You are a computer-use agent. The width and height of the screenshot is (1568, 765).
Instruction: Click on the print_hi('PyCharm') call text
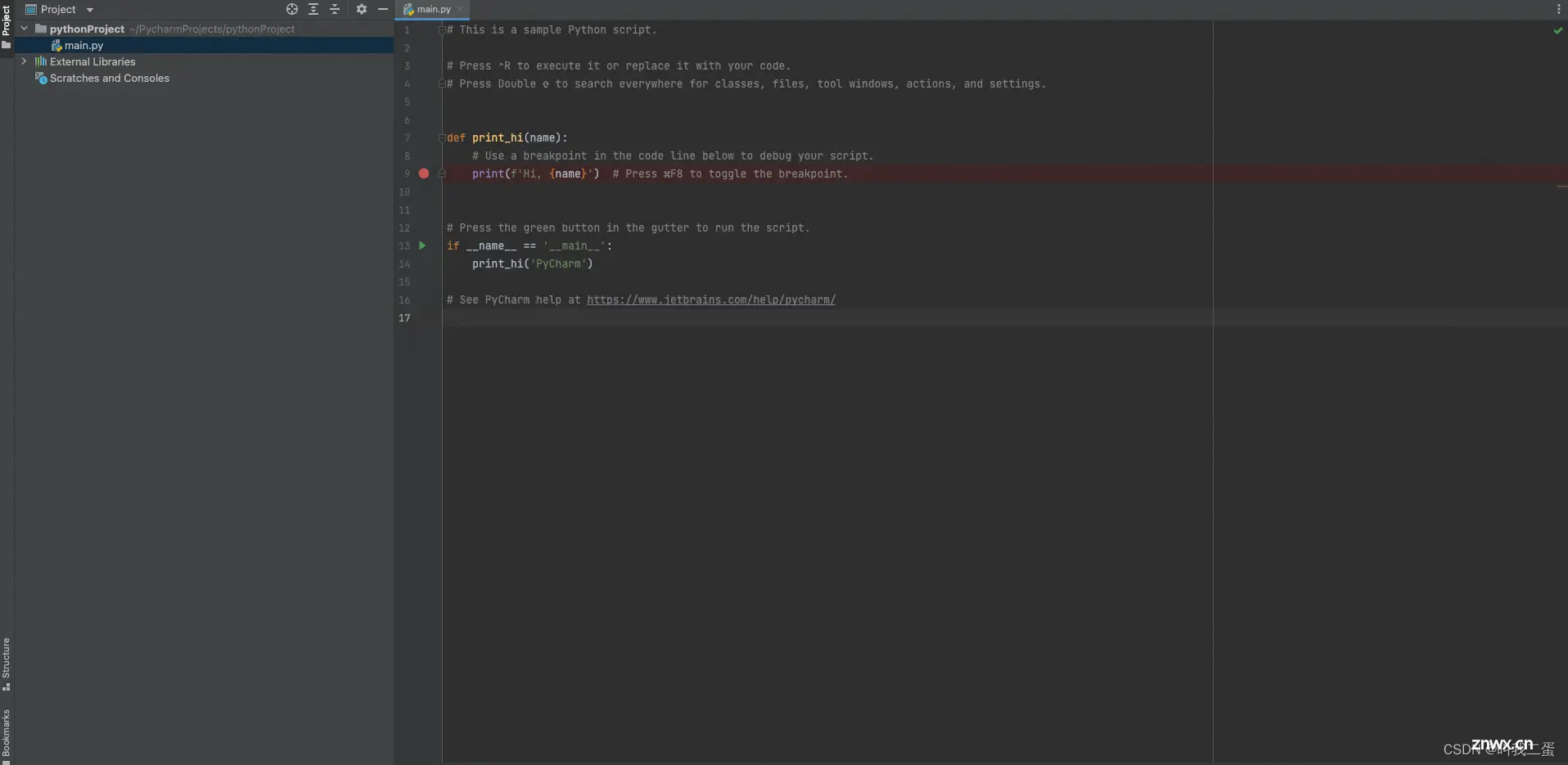[532, 264]
